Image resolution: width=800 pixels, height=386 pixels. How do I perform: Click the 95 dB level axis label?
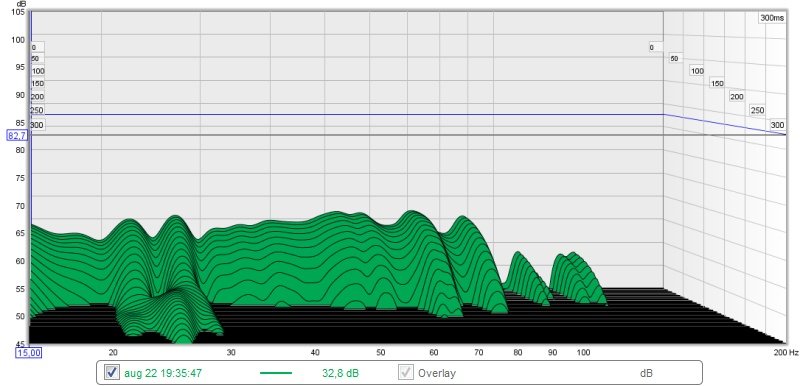tap(20, 67)
